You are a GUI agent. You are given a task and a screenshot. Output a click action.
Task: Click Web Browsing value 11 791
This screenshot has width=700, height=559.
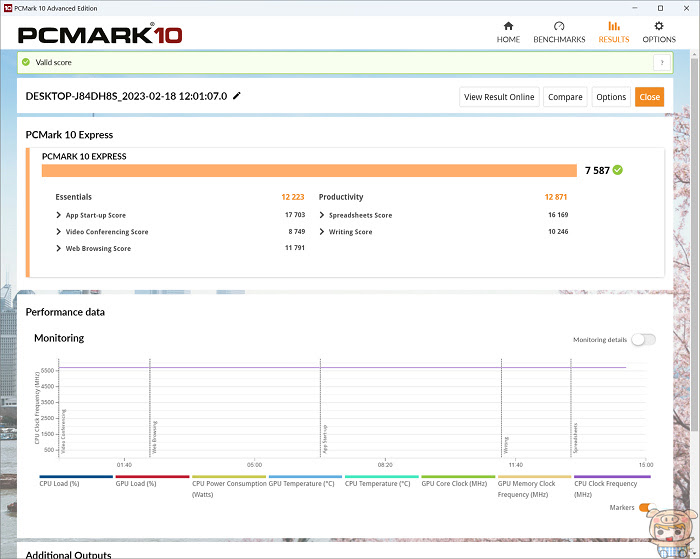(x=295, y=248)
